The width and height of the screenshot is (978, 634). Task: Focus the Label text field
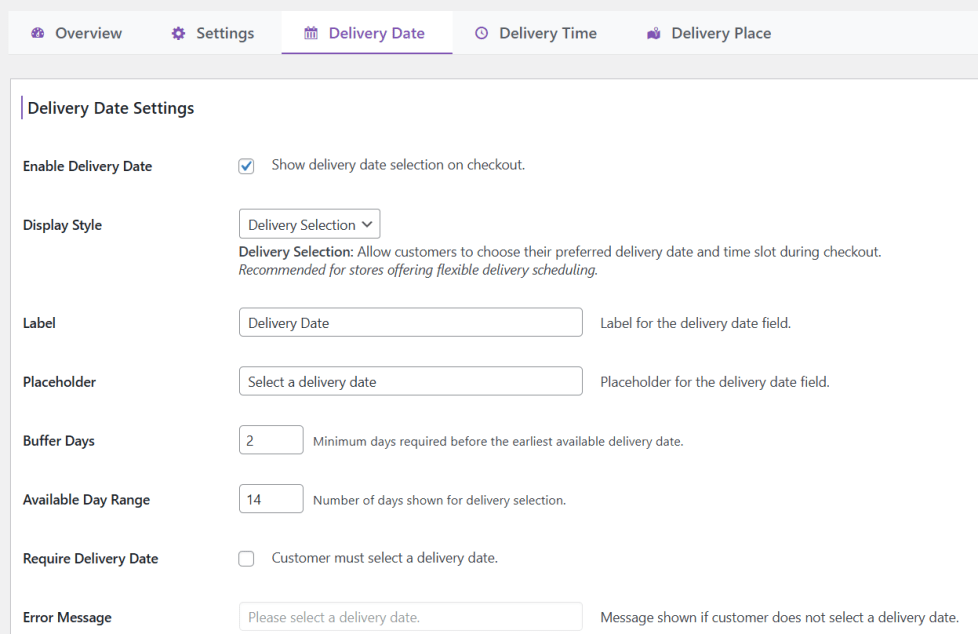[x=410, y=323]
